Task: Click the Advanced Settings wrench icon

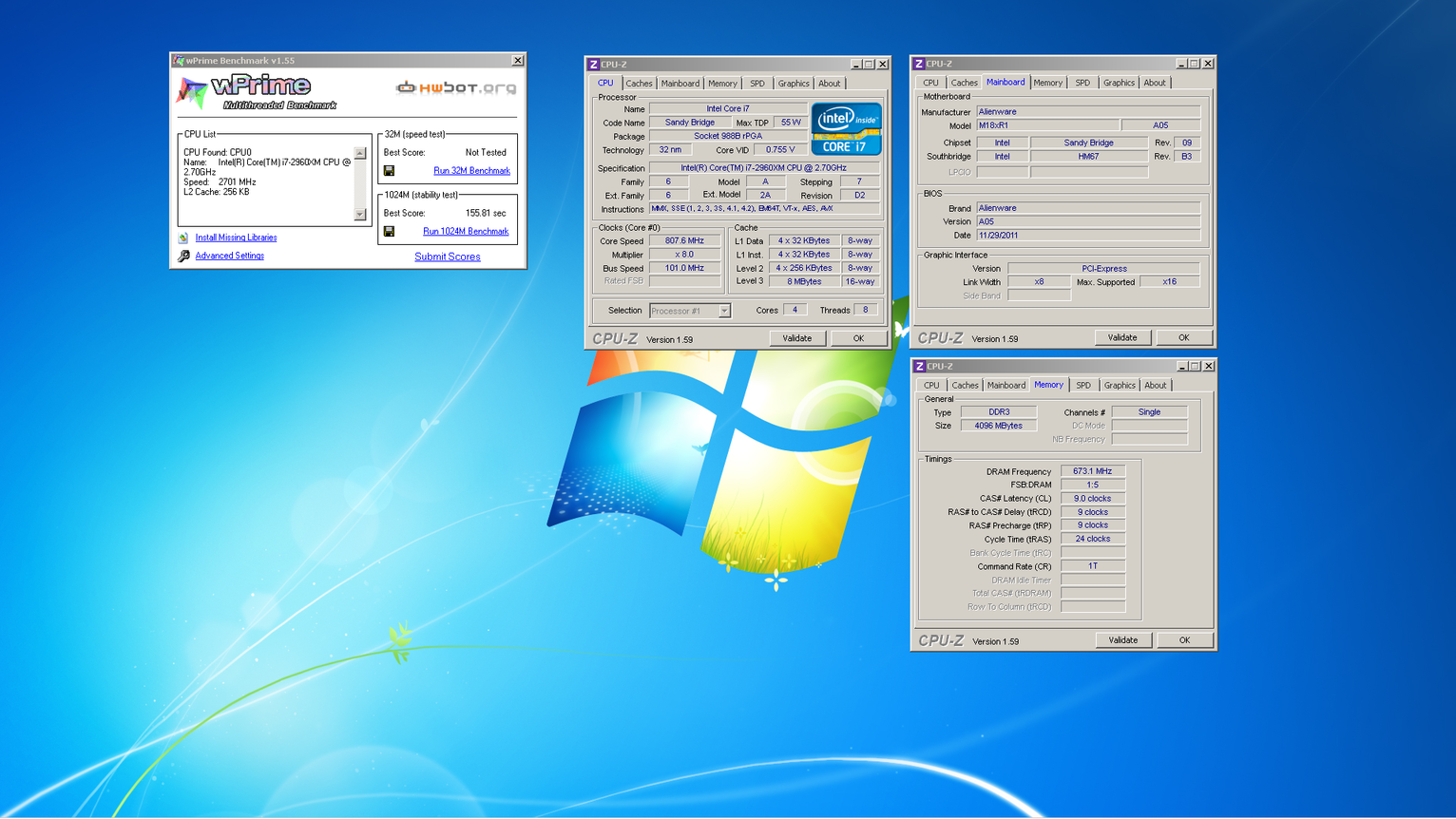Action: [x=183, y=256]
